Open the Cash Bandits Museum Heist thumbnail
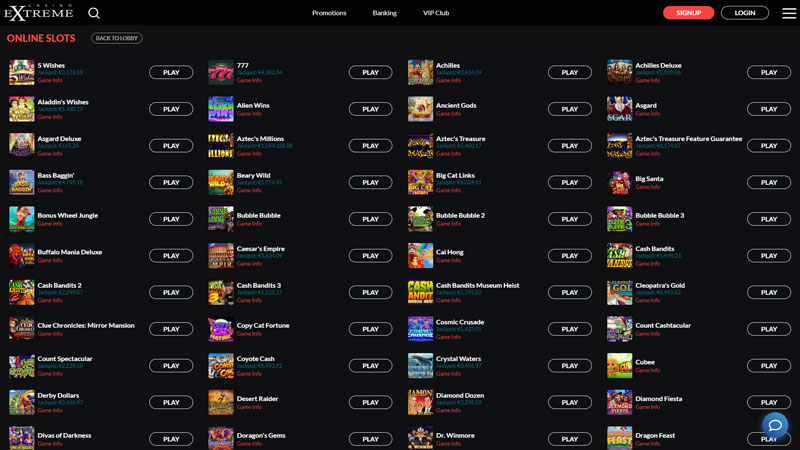800x450 pixels. click(420, 292)
